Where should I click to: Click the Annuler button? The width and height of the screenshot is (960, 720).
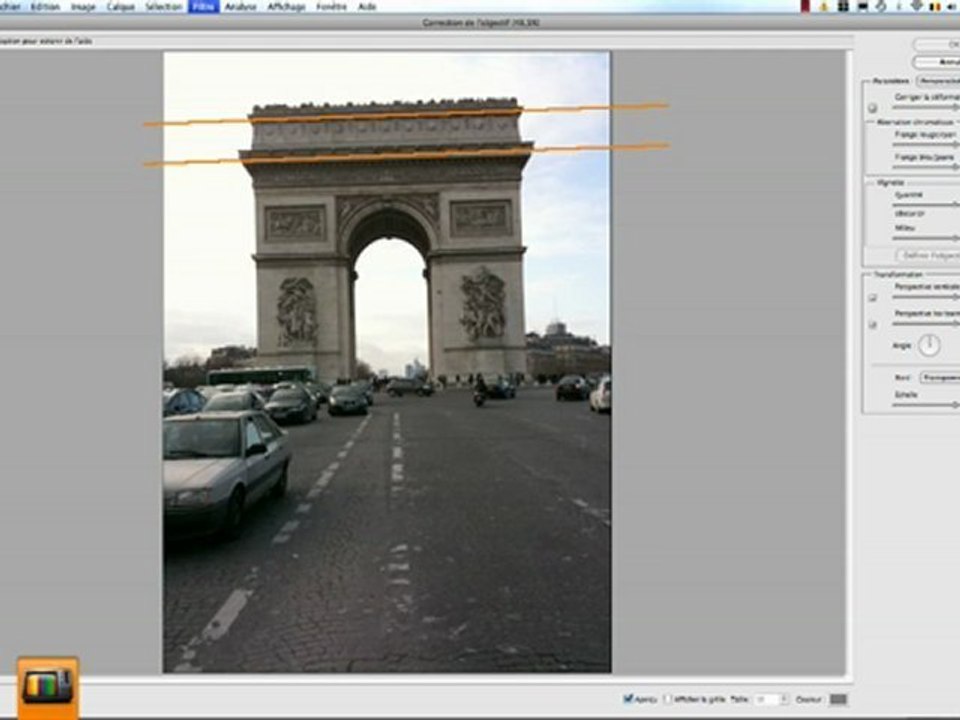coord(937,62)
